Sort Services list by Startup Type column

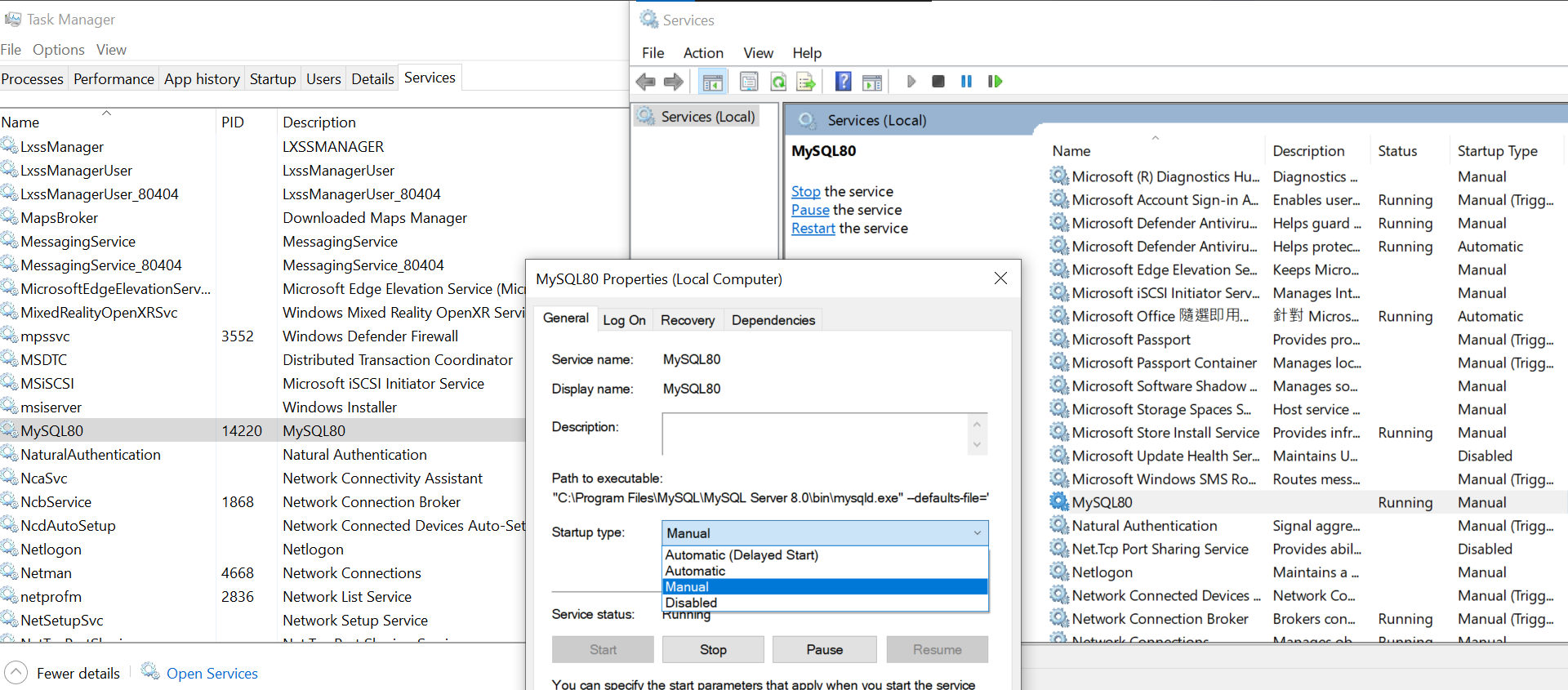click(1497, 151)
